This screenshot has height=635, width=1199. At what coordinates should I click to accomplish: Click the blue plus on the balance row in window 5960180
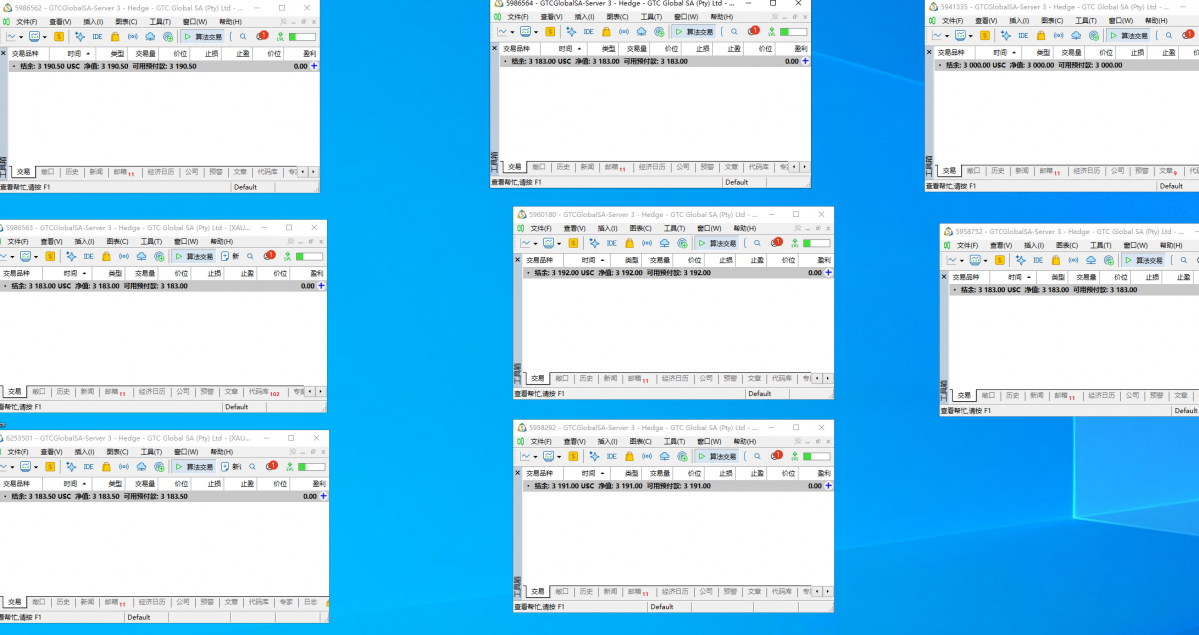pyautogui.click(x=828, y=272)
